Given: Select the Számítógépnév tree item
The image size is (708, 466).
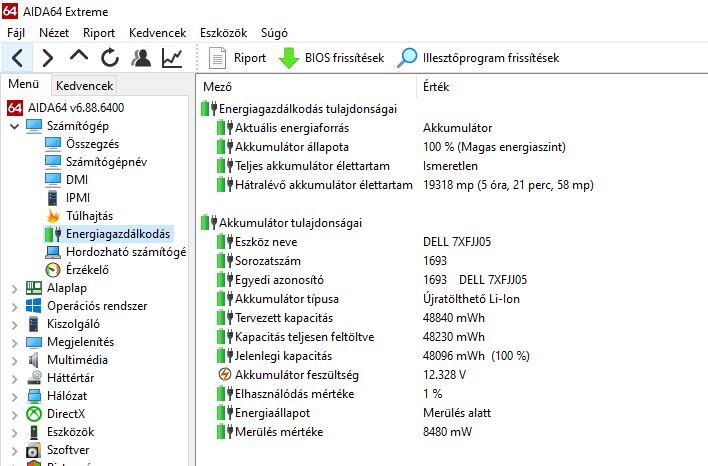Looking at the screenshot, I should 107,162.
